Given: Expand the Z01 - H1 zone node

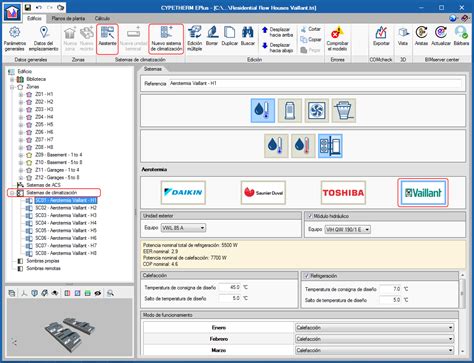Looking at the screenshot, I should point(21,94).
